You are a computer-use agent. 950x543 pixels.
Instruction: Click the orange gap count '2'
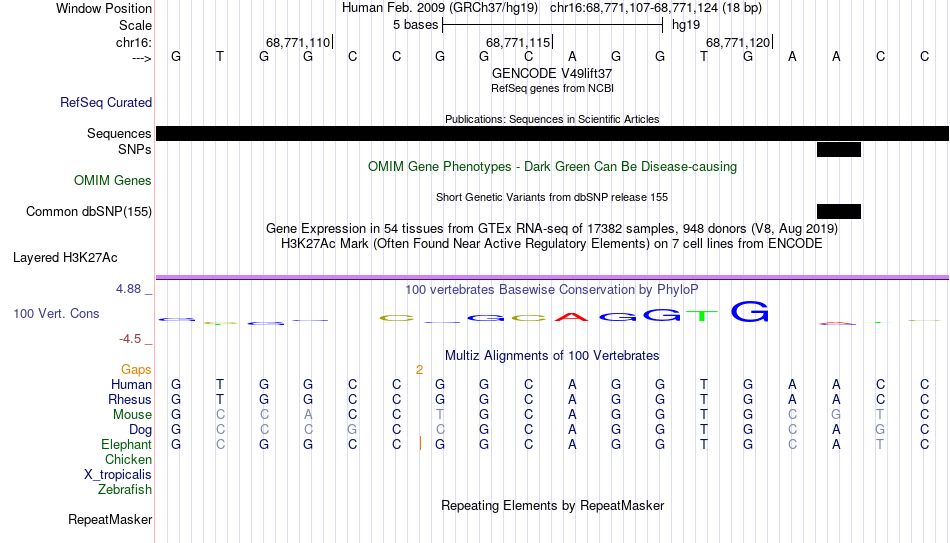pyautogui.click(x=419, y=370)
